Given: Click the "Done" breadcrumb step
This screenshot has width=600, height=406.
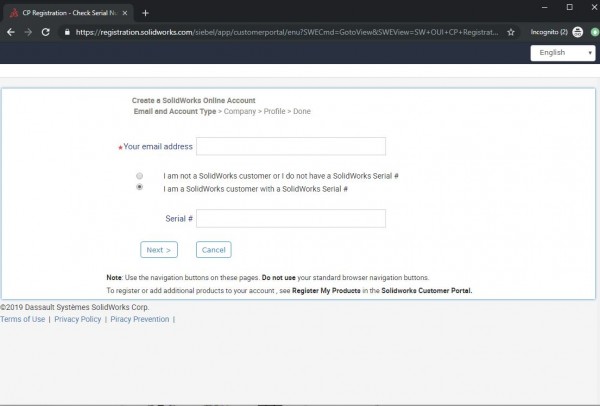Looking at the screenshot, I should (x=302, y=111).
